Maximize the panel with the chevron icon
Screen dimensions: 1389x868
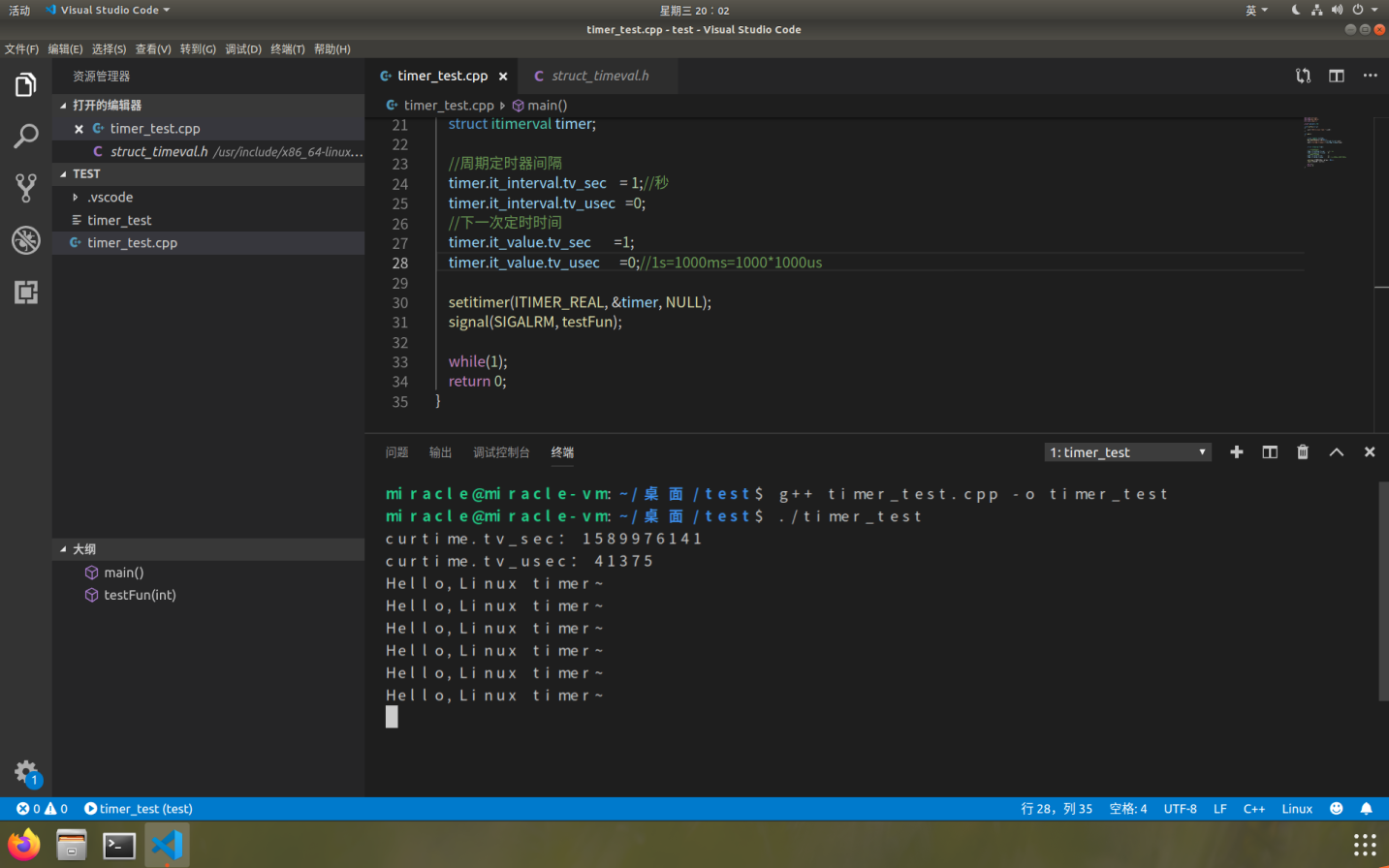(x=1336, y=451)
